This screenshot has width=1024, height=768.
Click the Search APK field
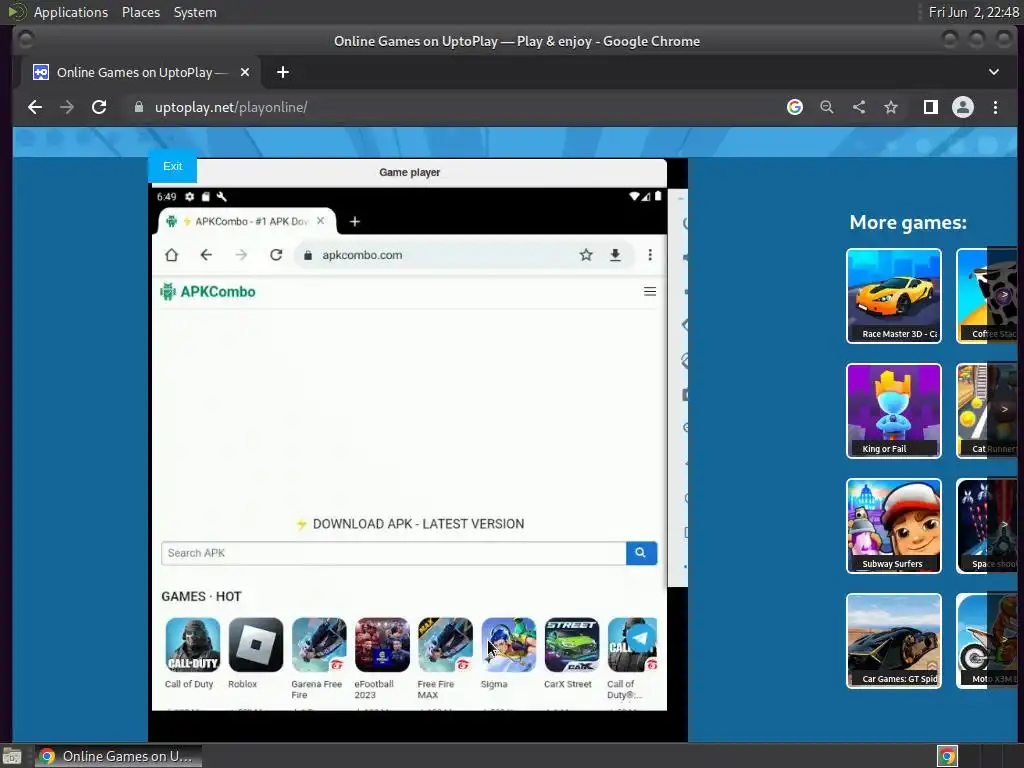393,553
